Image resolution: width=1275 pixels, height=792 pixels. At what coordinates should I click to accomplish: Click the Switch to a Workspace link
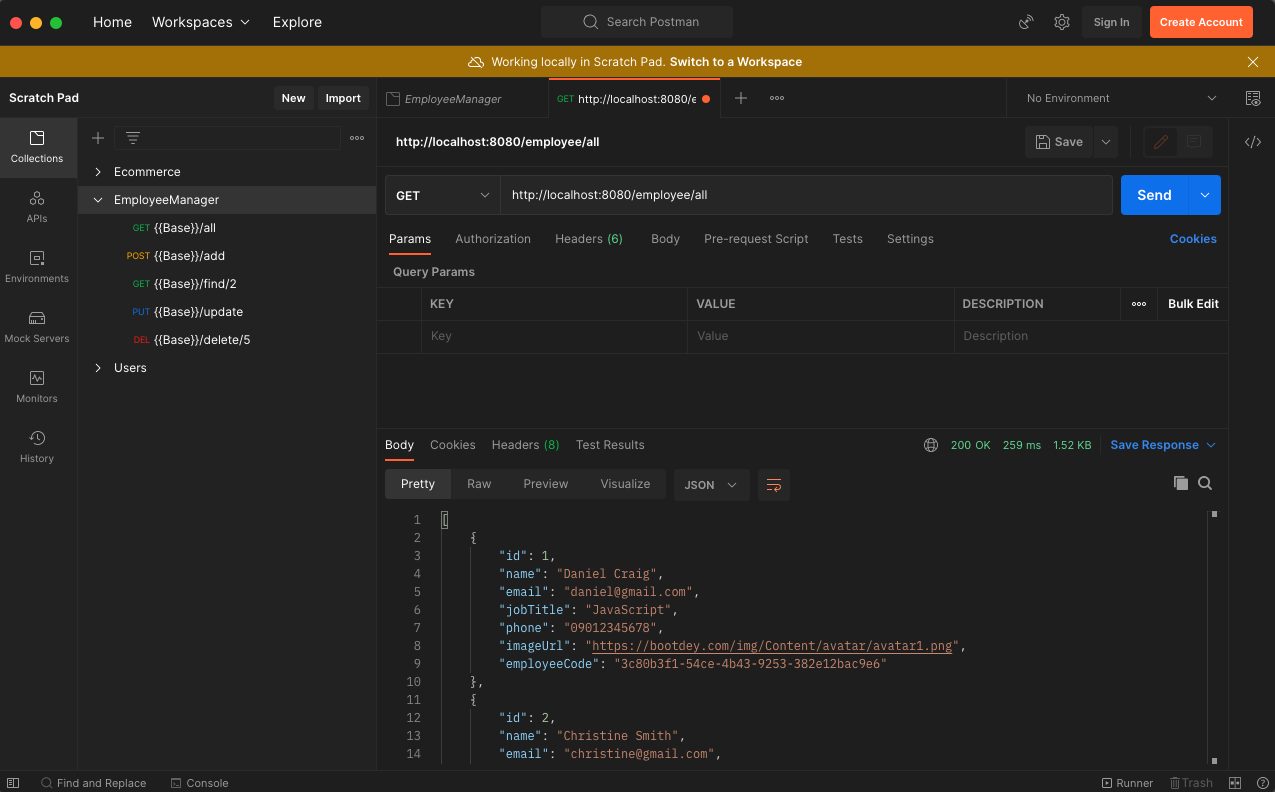(x=735, y=62)
